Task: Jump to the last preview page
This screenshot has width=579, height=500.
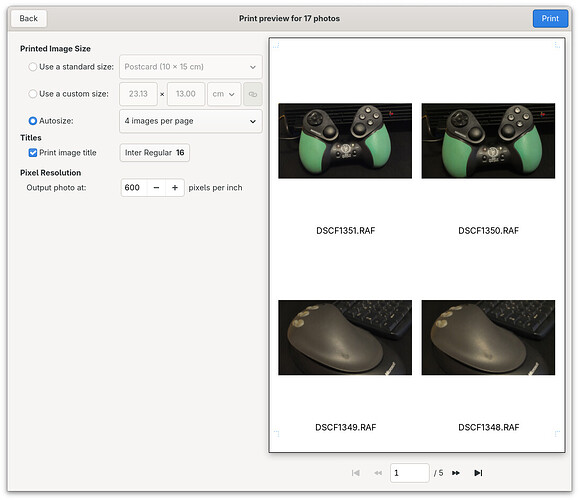Action: [x=478, y=473]
